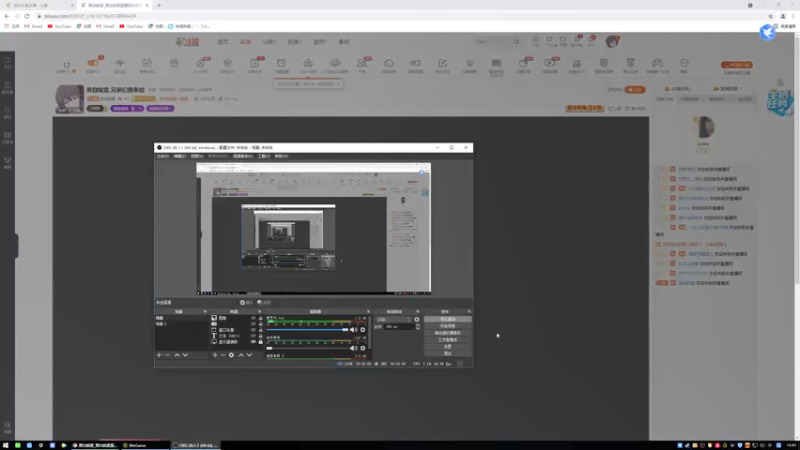The width and height of the screenshot is (800, 450).
Task: Bookmark this page with the star icon
Action: 770,16
